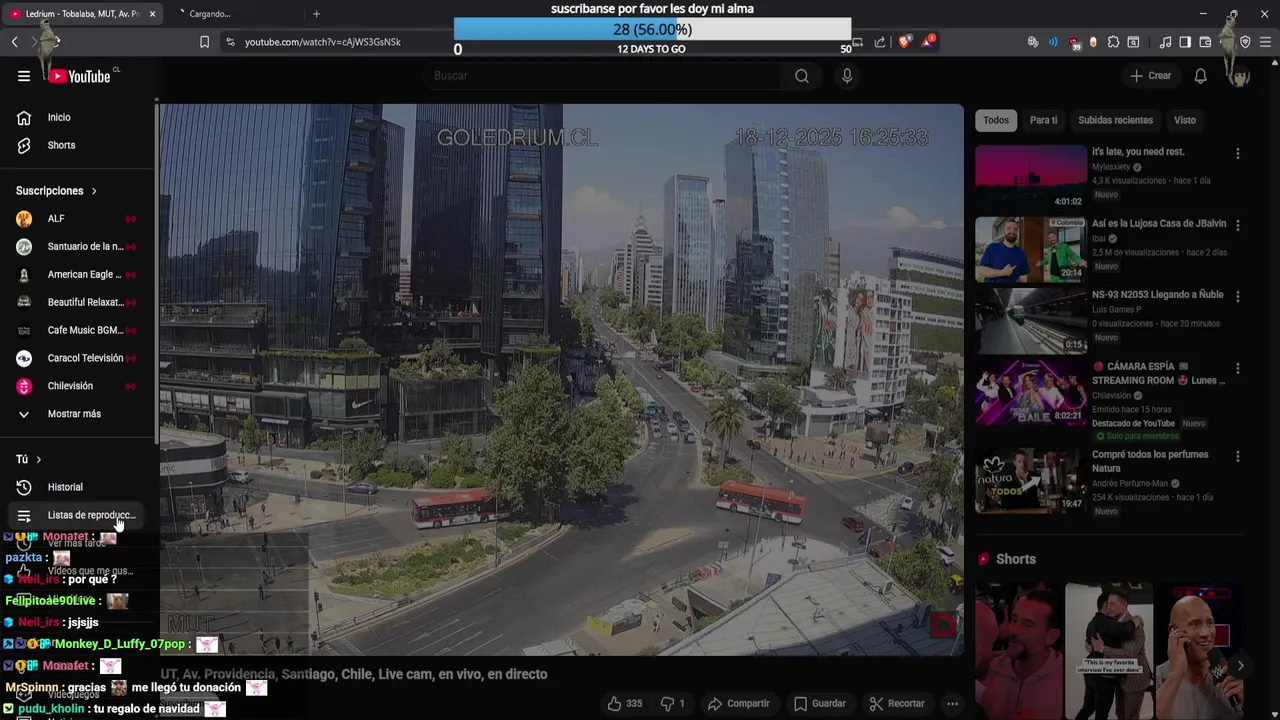Start voice search with microphone icon
This screenshot has height=720, width=1280.
click(x=847, y=76)
